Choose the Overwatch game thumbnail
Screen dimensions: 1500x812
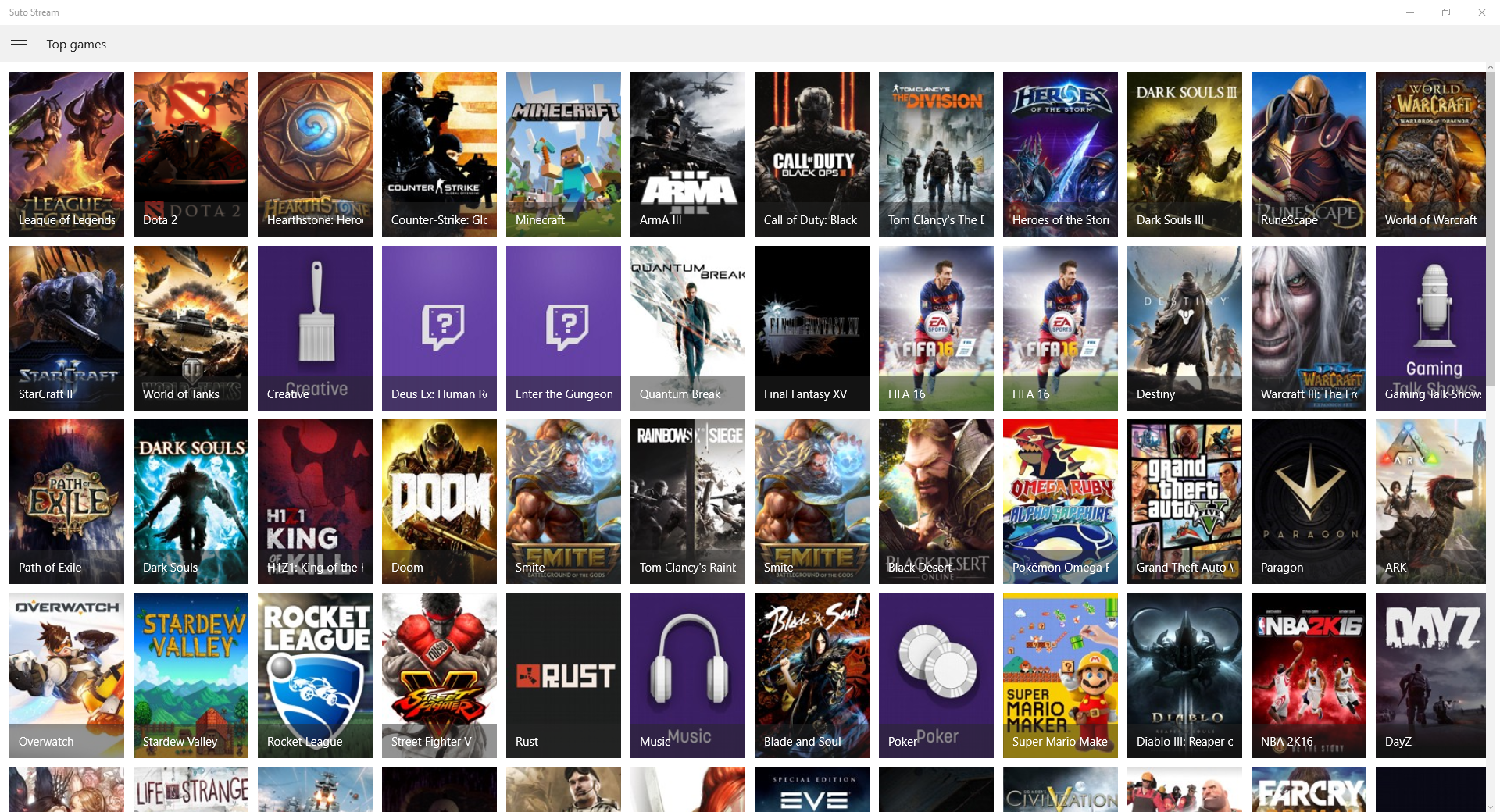[66, 675]
